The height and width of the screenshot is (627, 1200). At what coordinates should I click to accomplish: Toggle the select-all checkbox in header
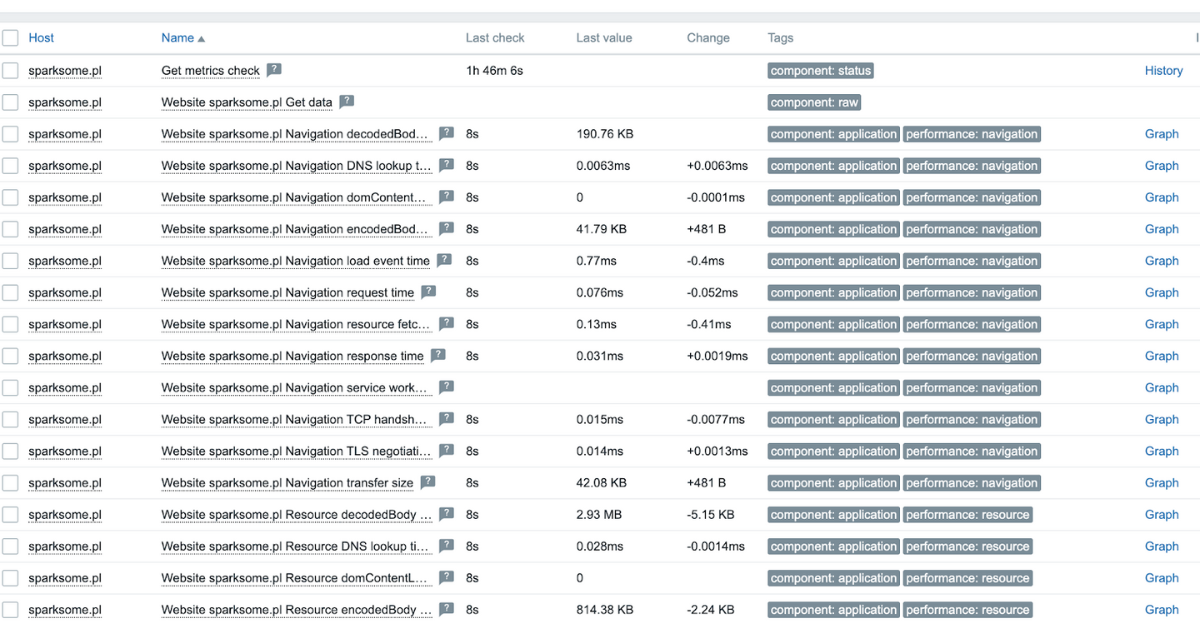[10, 38]
